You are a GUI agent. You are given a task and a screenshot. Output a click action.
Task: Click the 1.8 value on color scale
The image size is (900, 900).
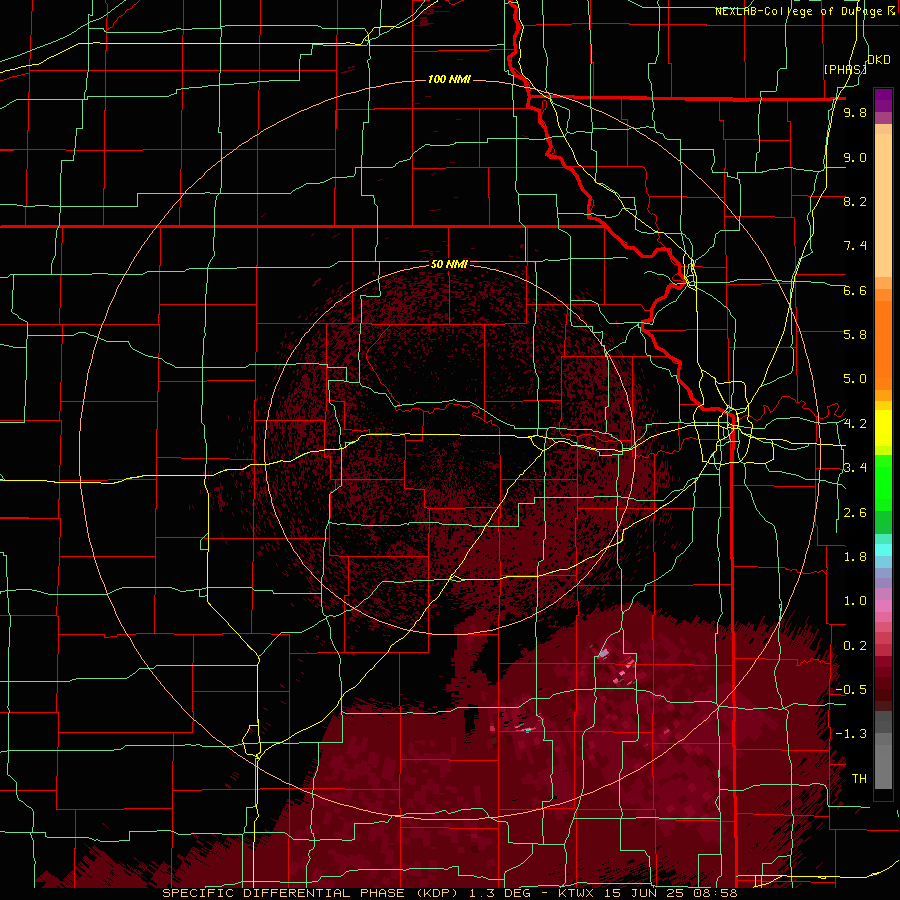click(855, 557)
